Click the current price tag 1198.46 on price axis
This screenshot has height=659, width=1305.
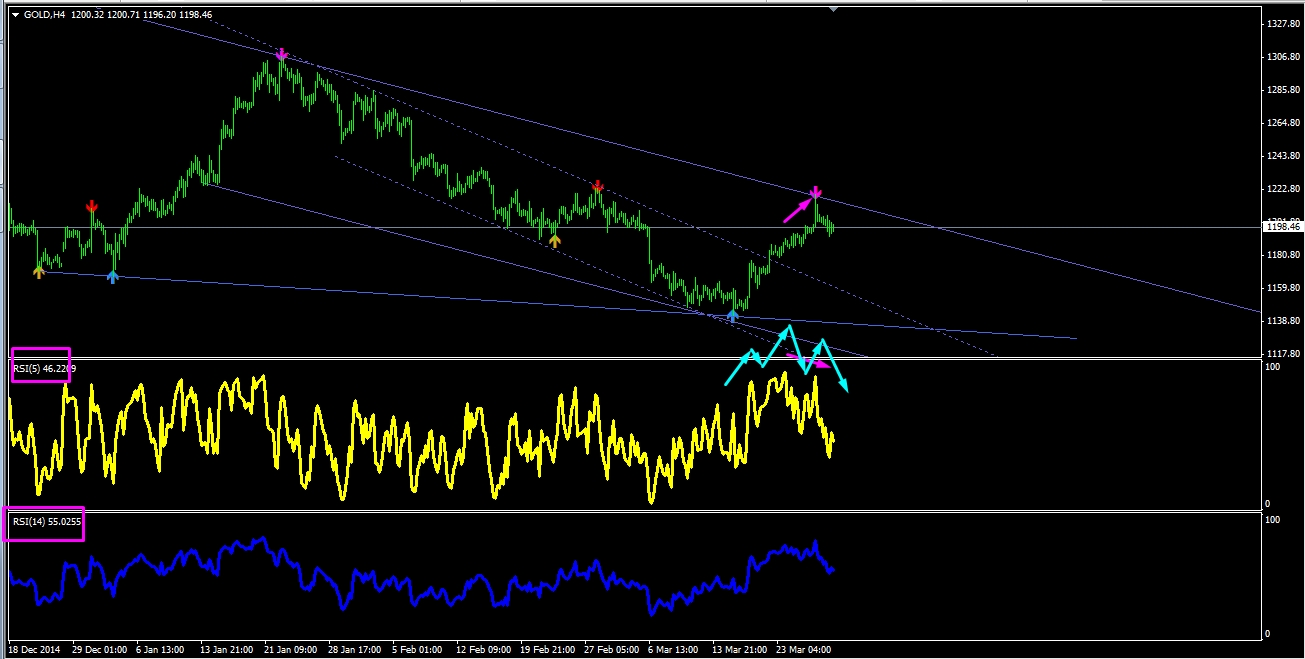point(1282,227)
